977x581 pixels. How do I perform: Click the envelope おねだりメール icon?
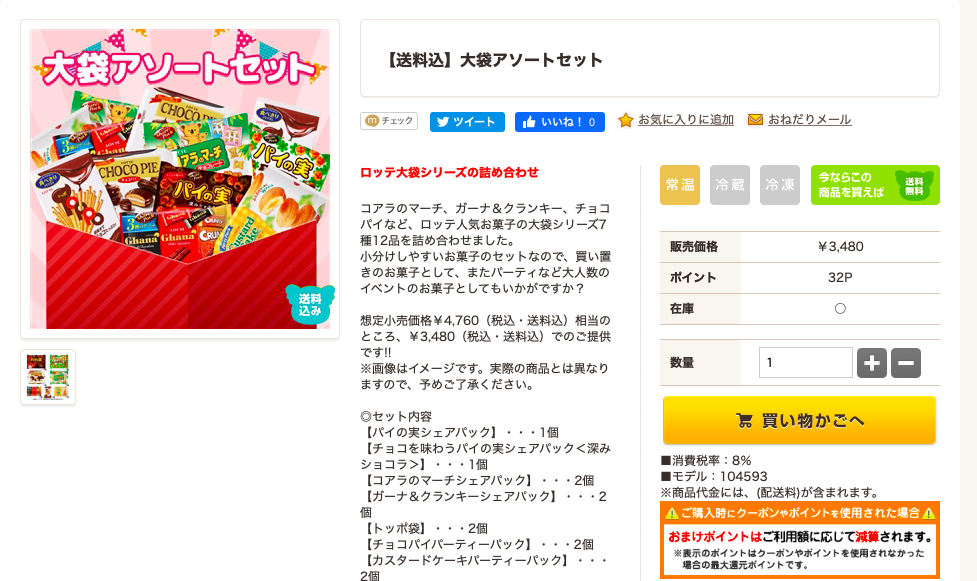(x=755, y=120)
